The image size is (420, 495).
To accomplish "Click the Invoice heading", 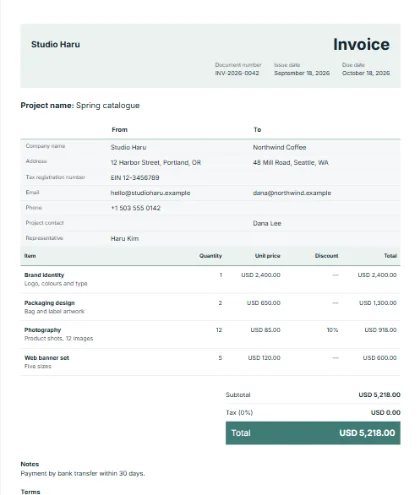I will [361, 44].
